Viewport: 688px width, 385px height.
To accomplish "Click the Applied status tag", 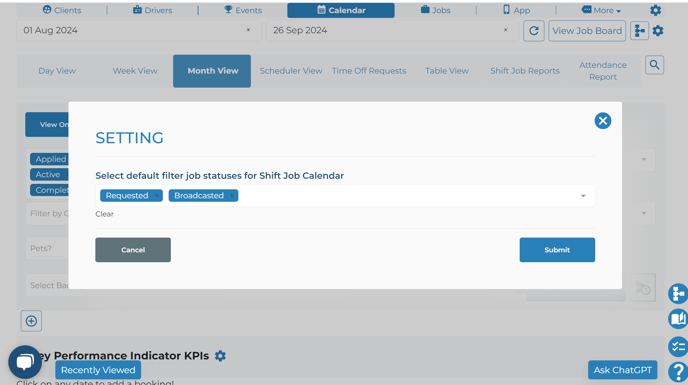I will pos(49,159).
